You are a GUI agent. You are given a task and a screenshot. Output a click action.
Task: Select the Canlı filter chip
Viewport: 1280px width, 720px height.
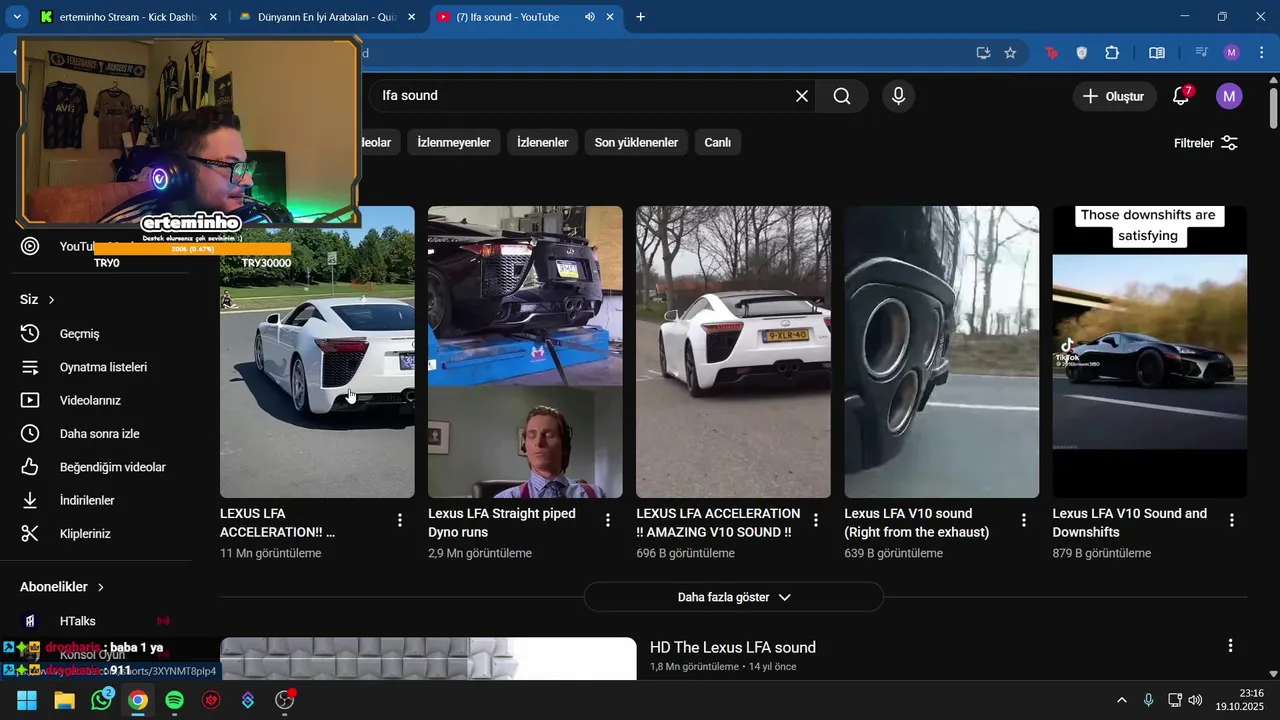pyautogui.click(x=718, y=142)
